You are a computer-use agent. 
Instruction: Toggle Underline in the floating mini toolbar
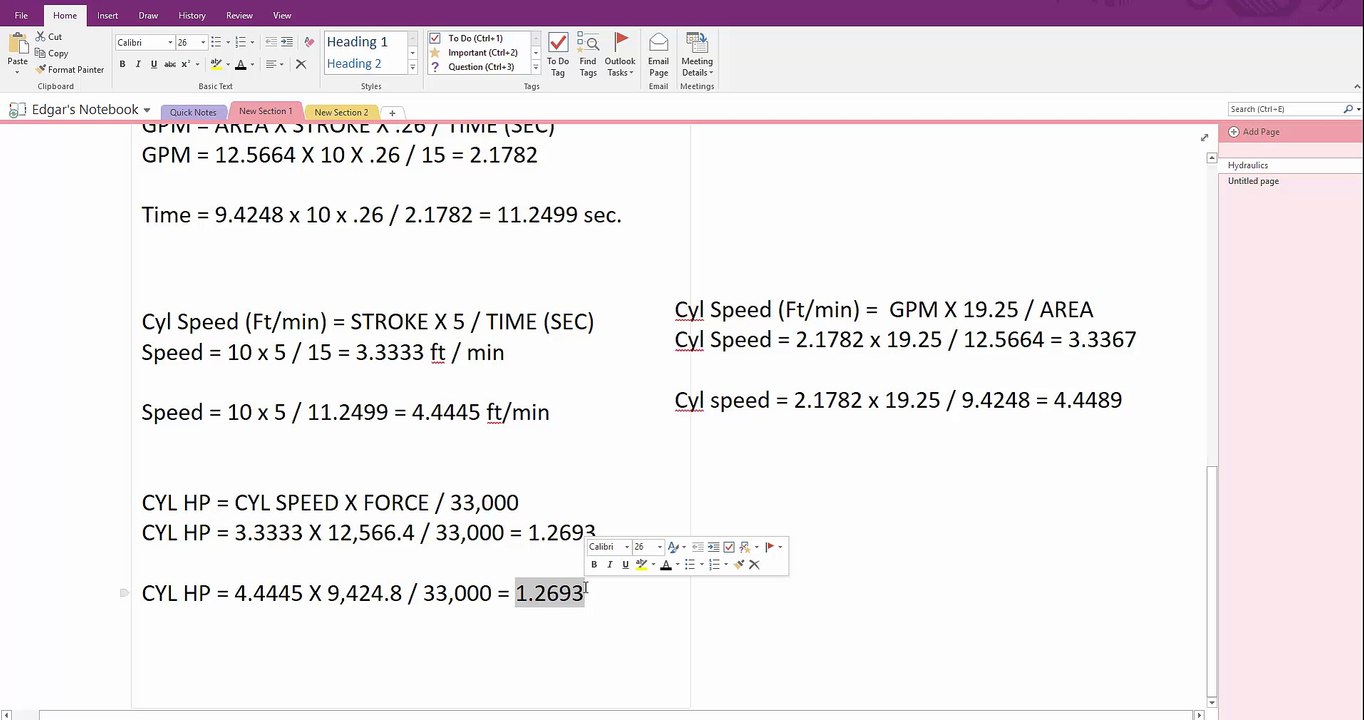click(x=625, y=565)
